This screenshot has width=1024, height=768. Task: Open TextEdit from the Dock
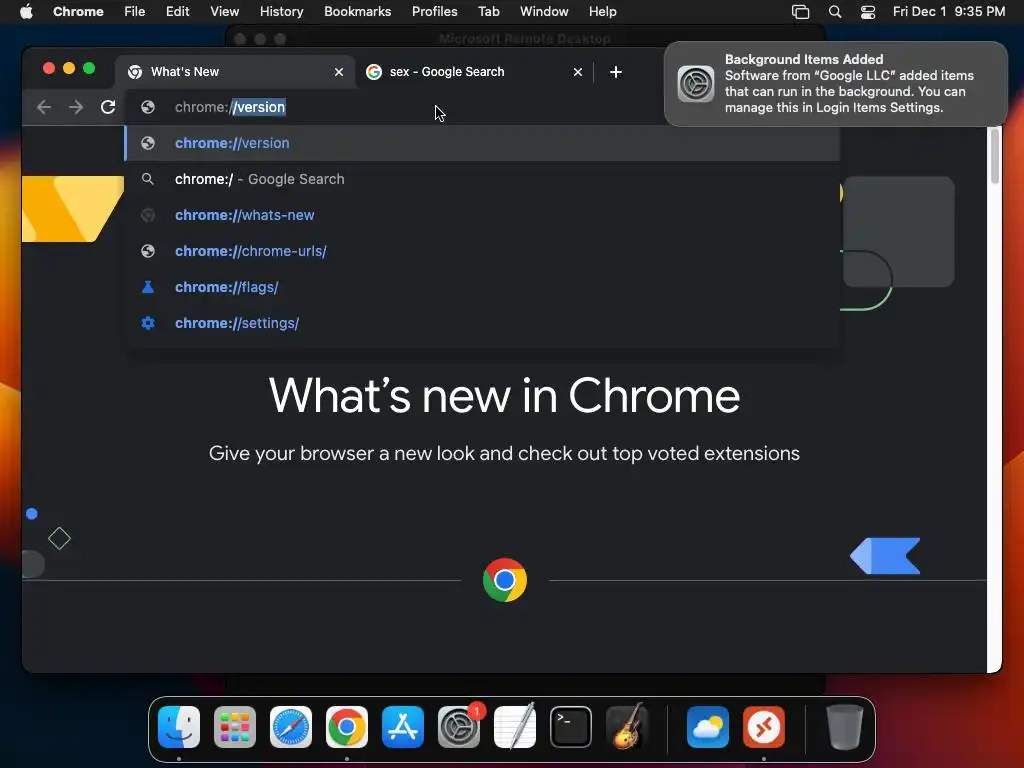point(515,727)
